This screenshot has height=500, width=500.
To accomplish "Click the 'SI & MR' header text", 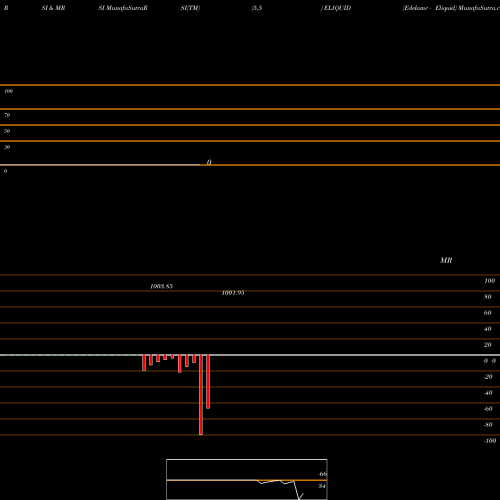I will pos(53,8).
